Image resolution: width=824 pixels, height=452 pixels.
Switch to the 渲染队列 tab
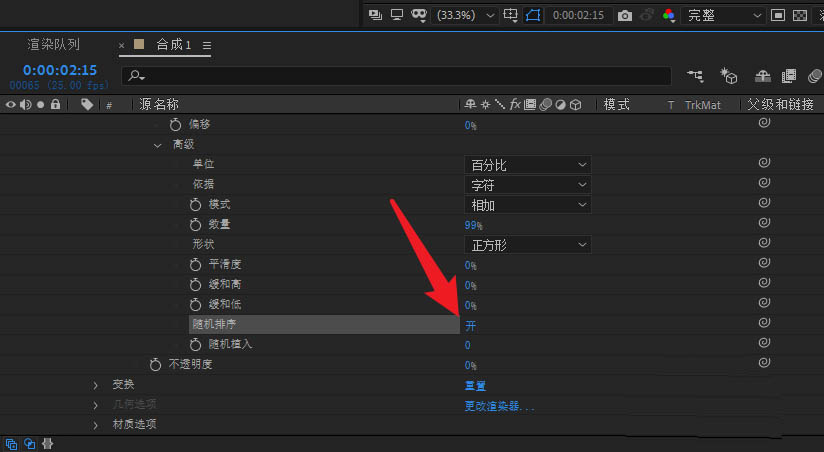(x=53, y=45)
